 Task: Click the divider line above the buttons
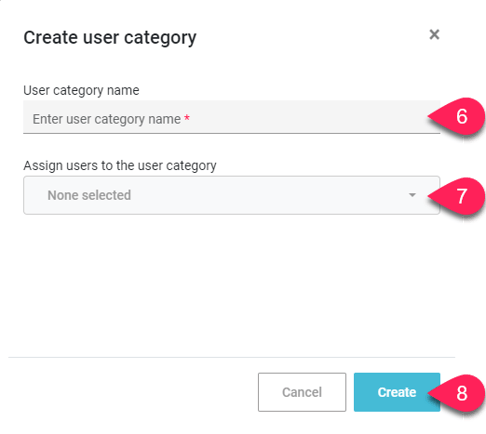pos(232,357)
